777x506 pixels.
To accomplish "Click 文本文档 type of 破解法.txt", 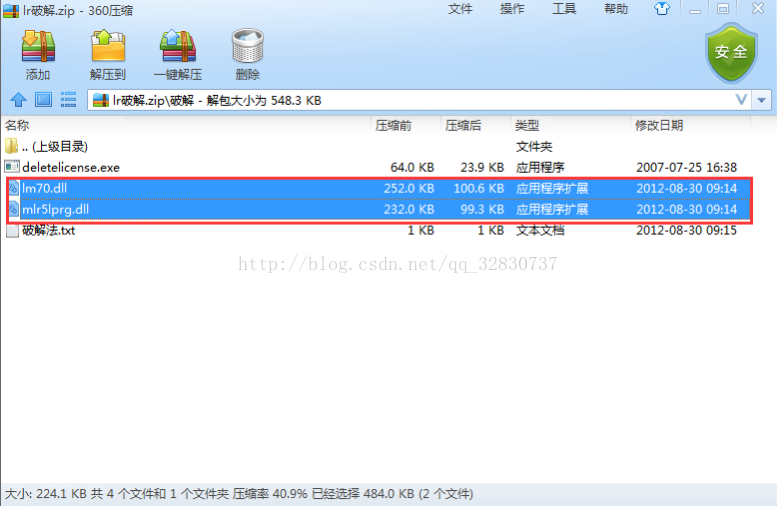I will (540, 230).
